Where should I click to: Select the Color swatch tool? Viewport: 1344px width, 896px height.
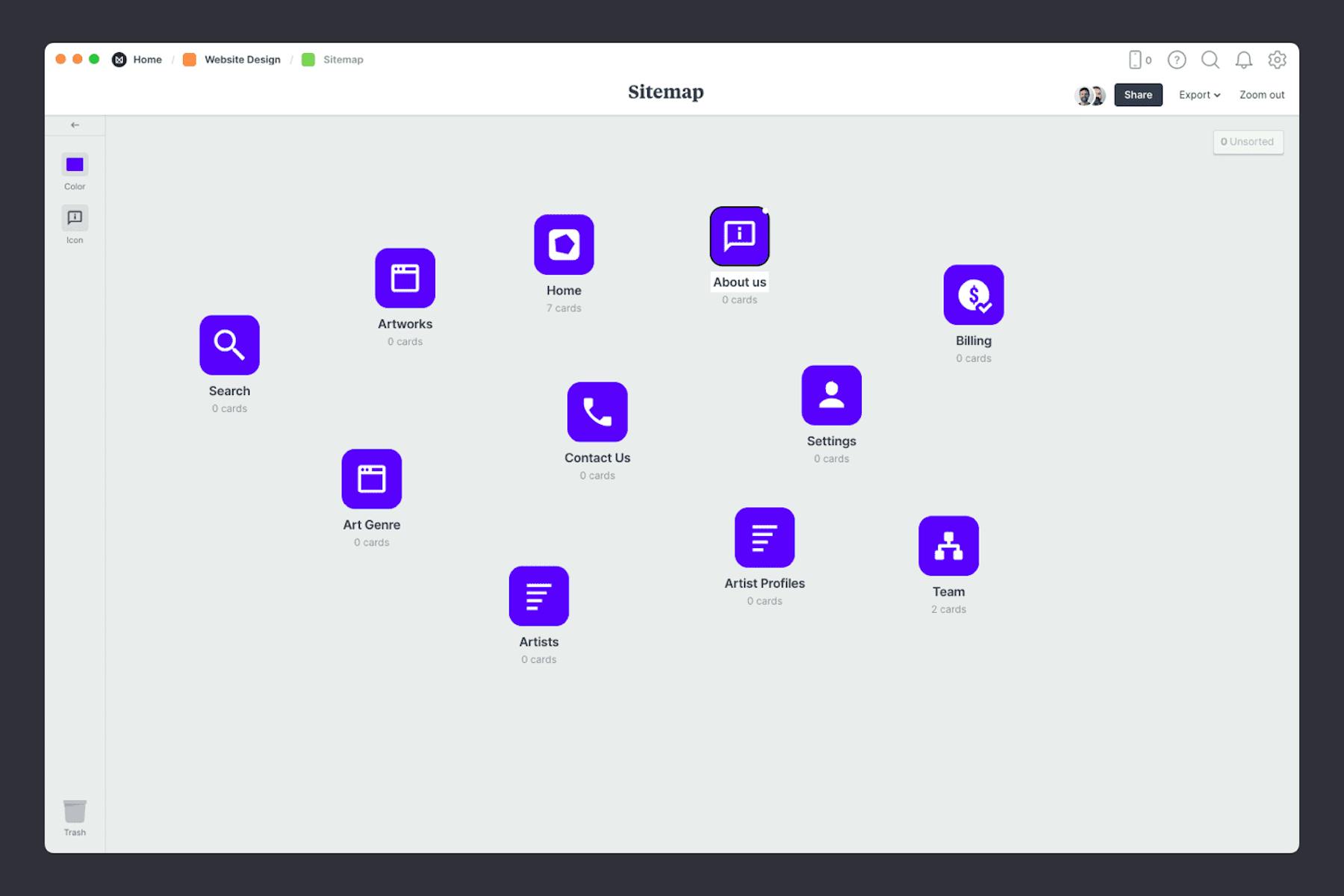click(74, 165)
